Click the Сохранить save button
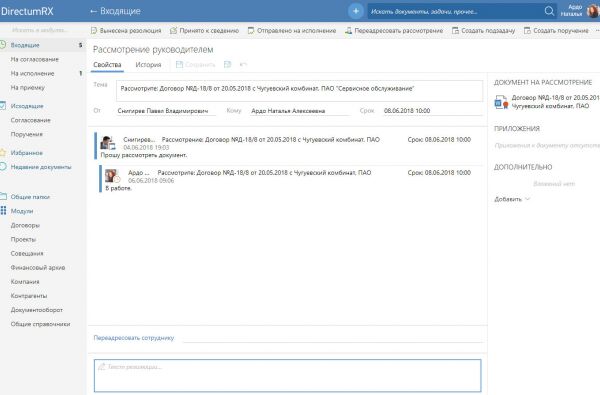The height and width of the screenshot is (395, 600). click(196, 65)
